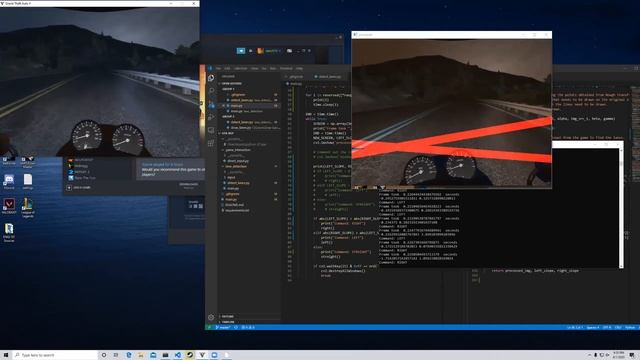Viewport: 640px width, 360px height.
Task: Click Downloads Manage in Steam window
Action: point(189,186)
